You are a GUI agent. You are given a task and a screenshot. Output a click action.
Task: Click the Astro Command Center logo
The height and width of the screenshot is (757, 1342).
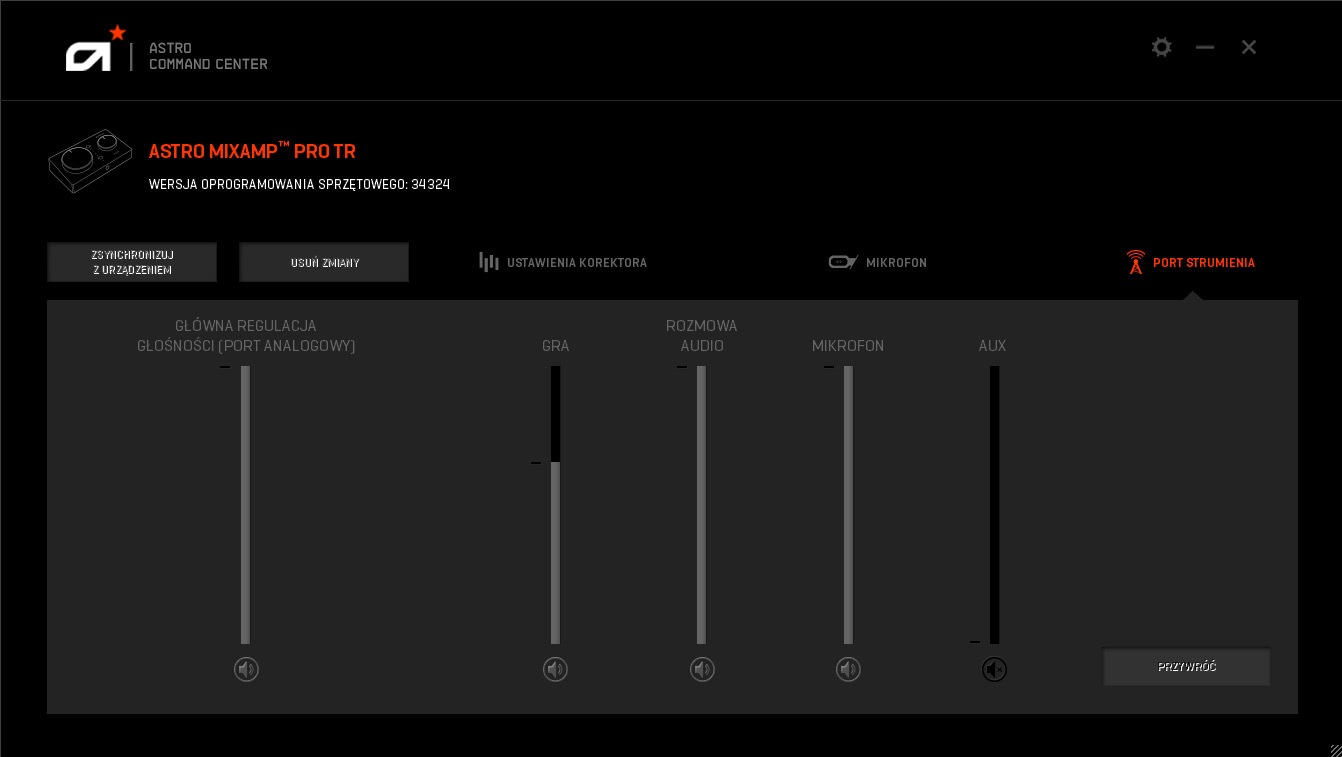coord(97,50)
